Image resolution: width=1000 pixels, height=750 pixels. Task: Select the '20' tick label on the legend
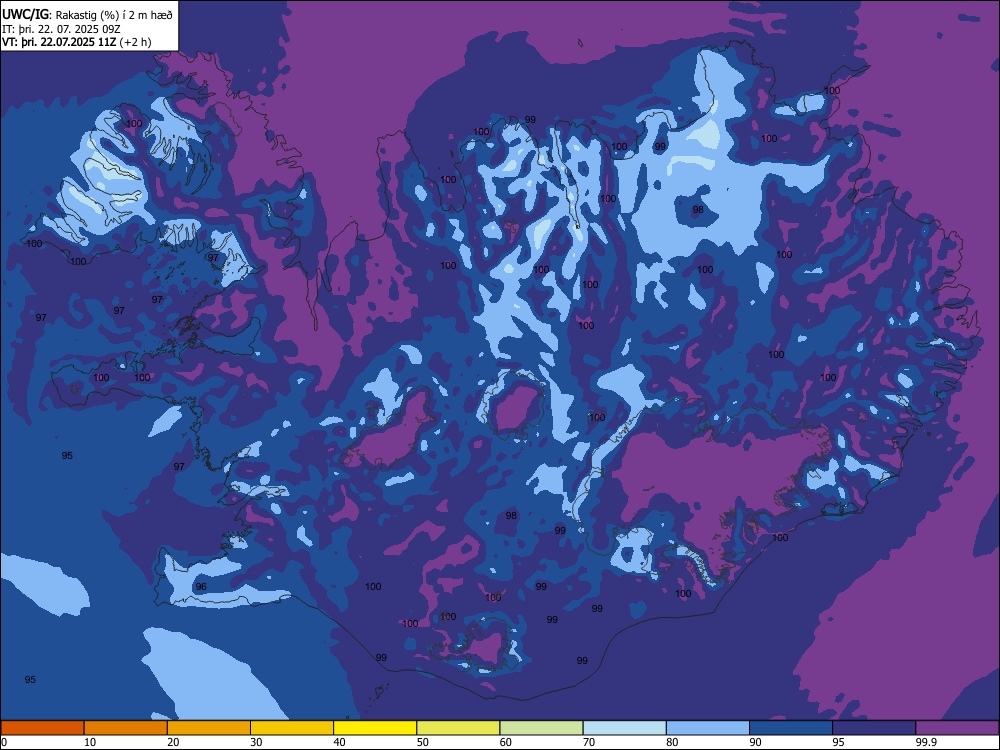pos(173,742)
